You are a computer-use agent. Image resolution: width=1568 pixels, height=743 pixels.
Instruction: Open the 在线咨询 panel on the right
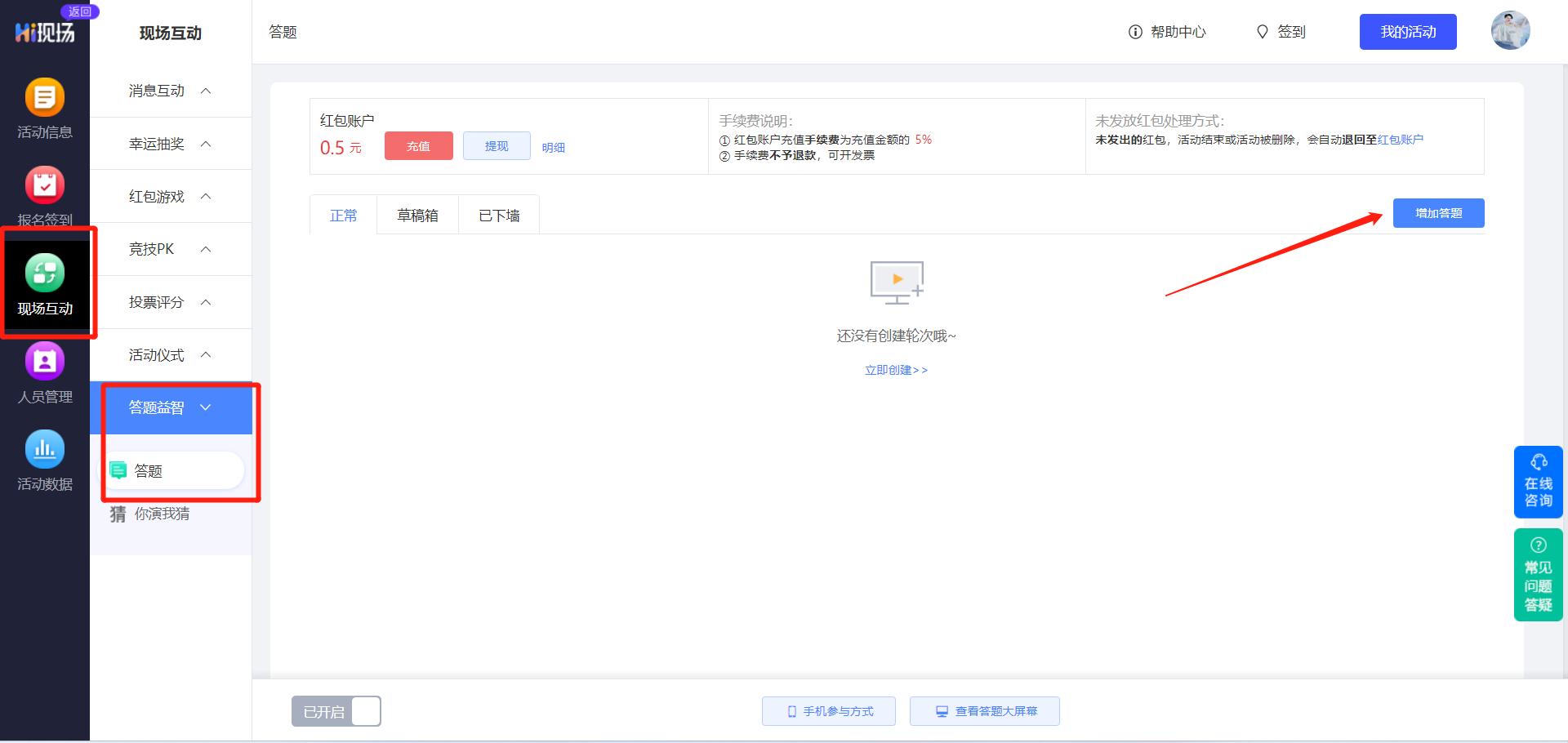(x=1539, y=482)
